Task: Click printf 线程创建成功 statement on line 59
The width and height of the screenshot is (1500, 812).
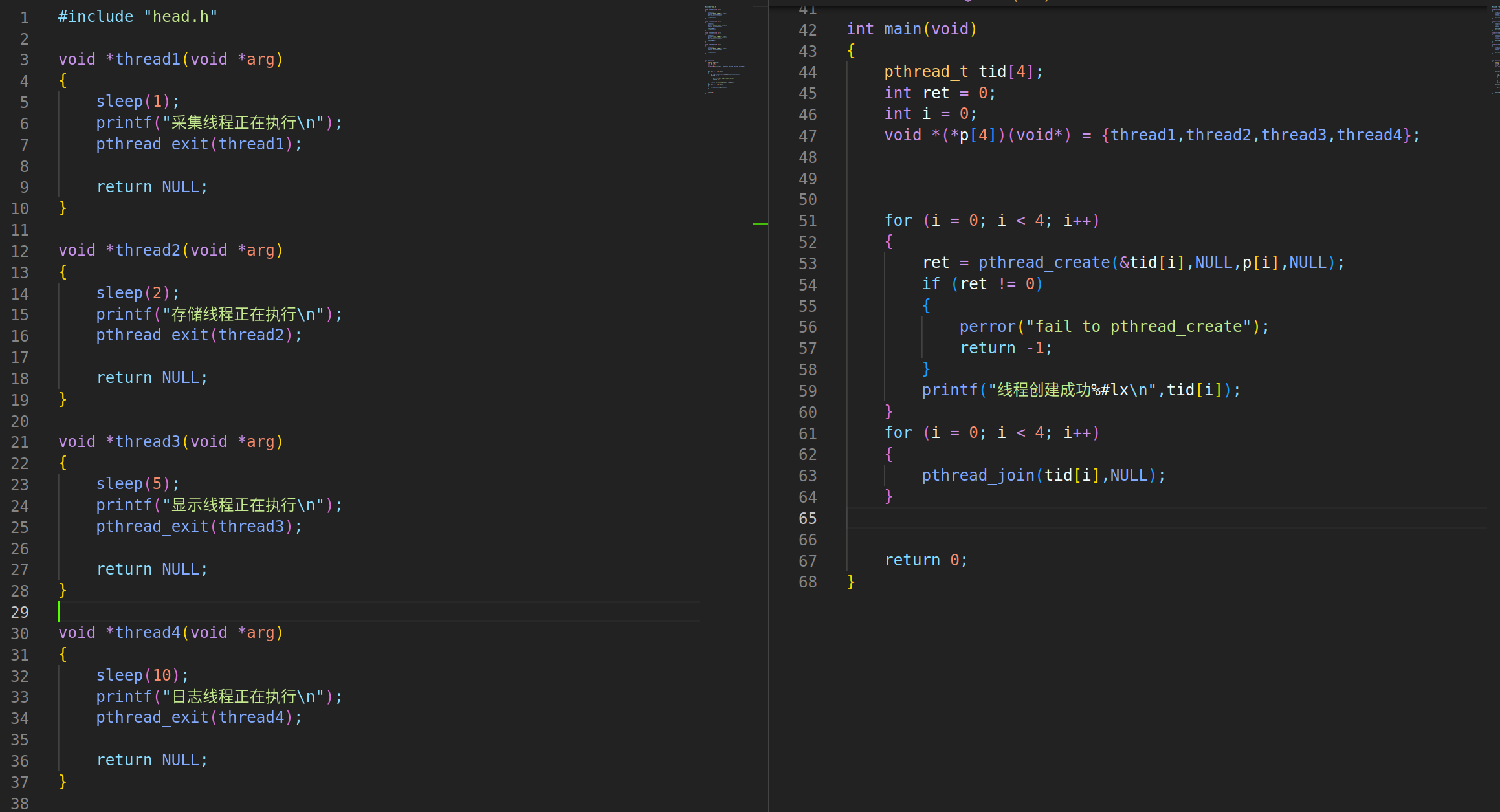Action: (1080, 390)
